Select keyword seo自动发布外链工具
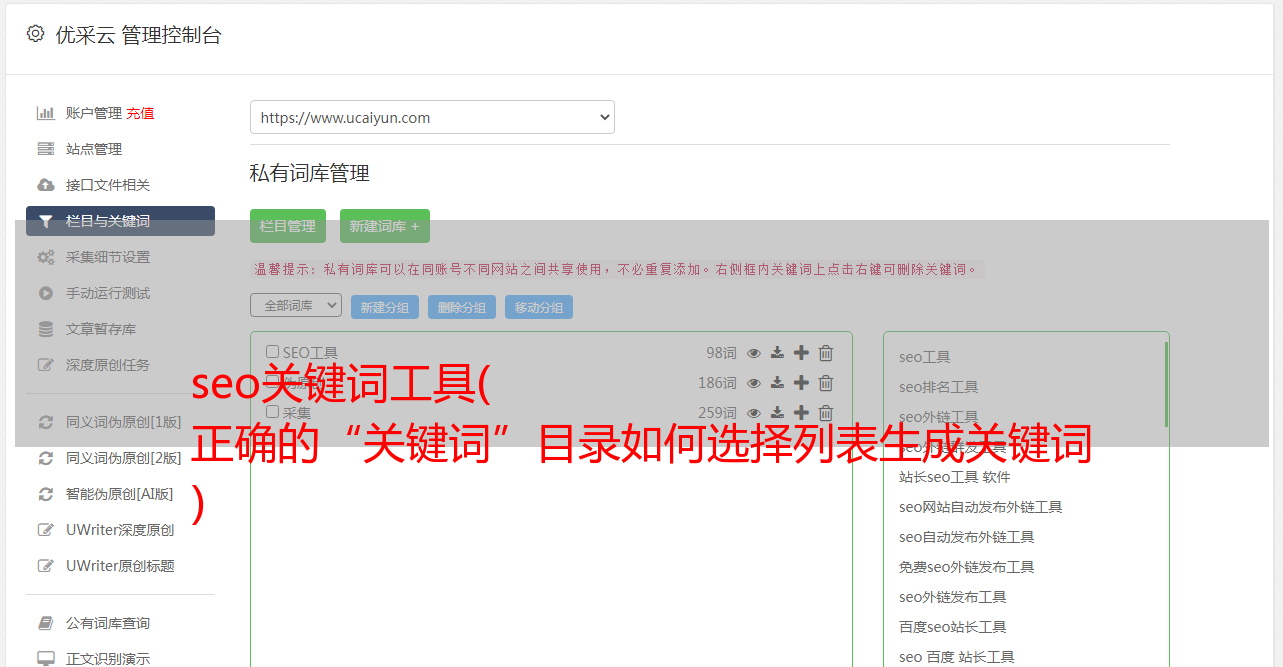The image size is (1283, 667). pyautogui.click(x=966, y=537)
